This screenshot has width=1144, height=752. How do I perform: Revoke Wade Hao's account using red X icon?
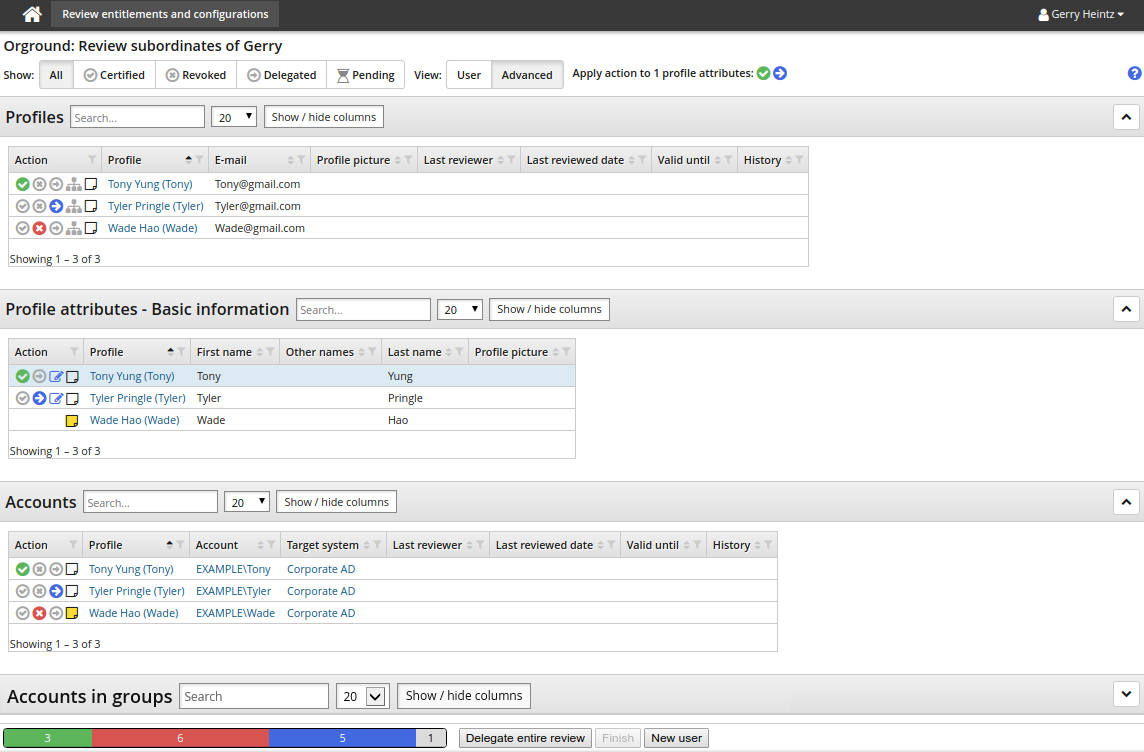point(39,613)
